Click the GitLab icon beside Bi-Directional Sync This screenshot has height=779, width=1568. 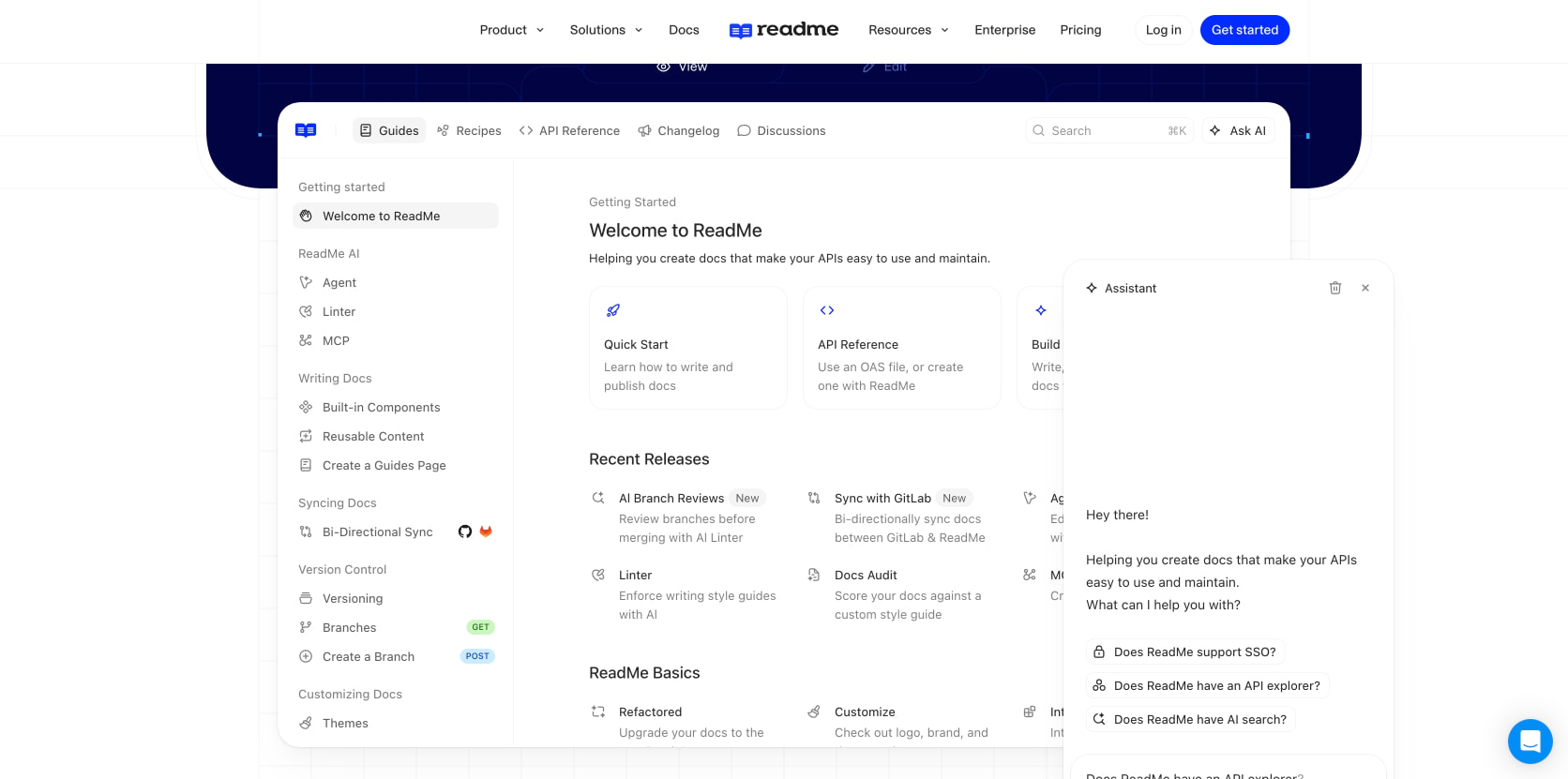click(486, 532)
